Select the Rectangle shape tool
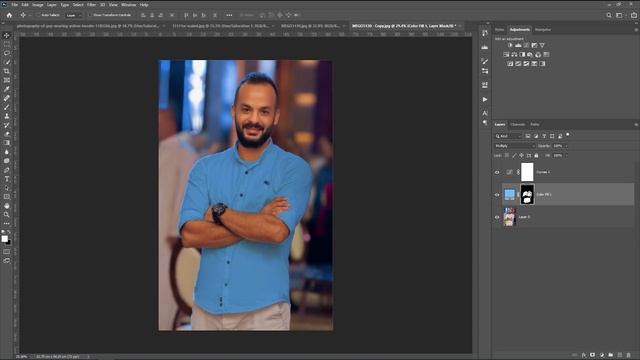 7,197
